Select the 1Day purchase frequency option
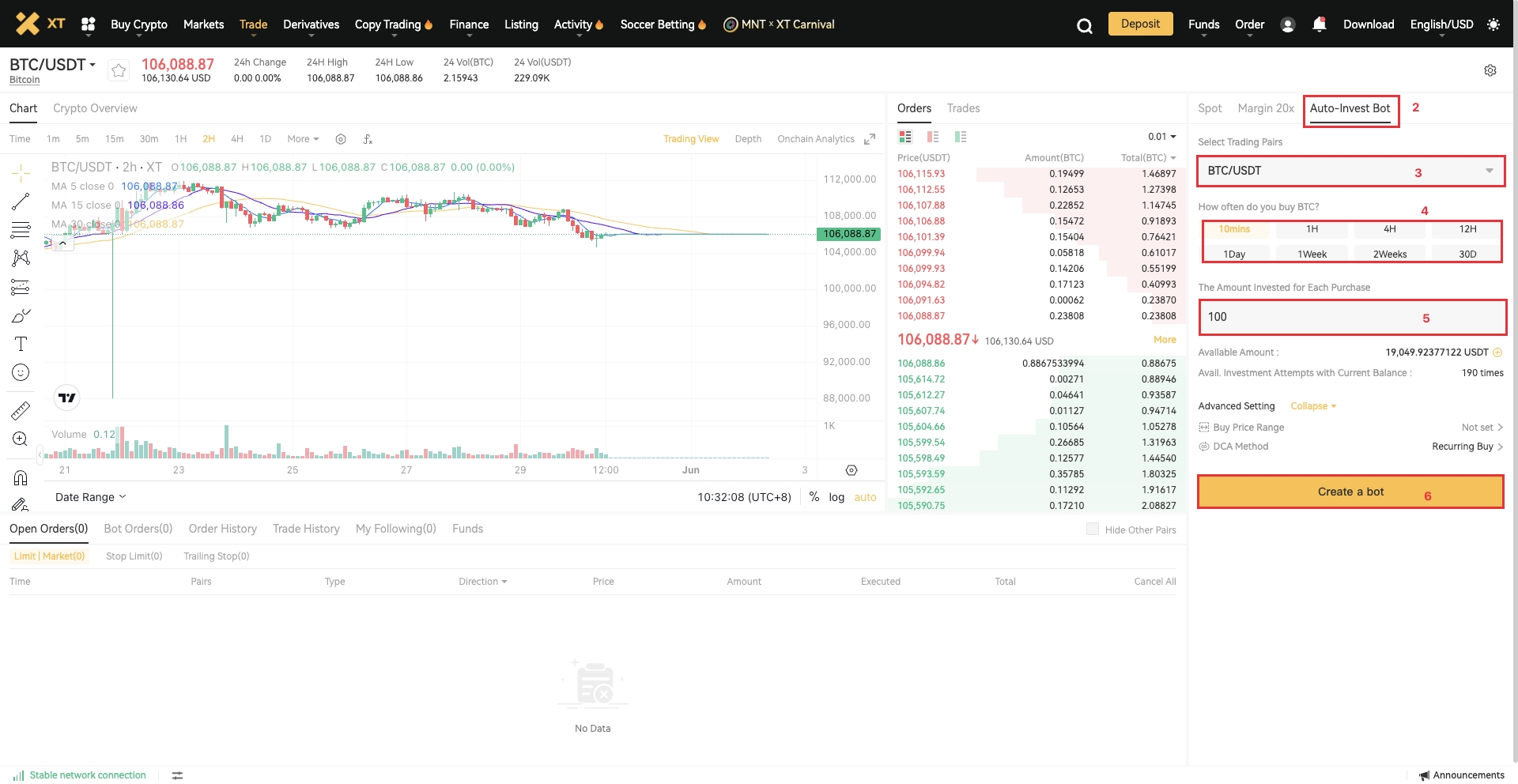This screenshot has height=784, width=1518. click(x=1234, y=254)
